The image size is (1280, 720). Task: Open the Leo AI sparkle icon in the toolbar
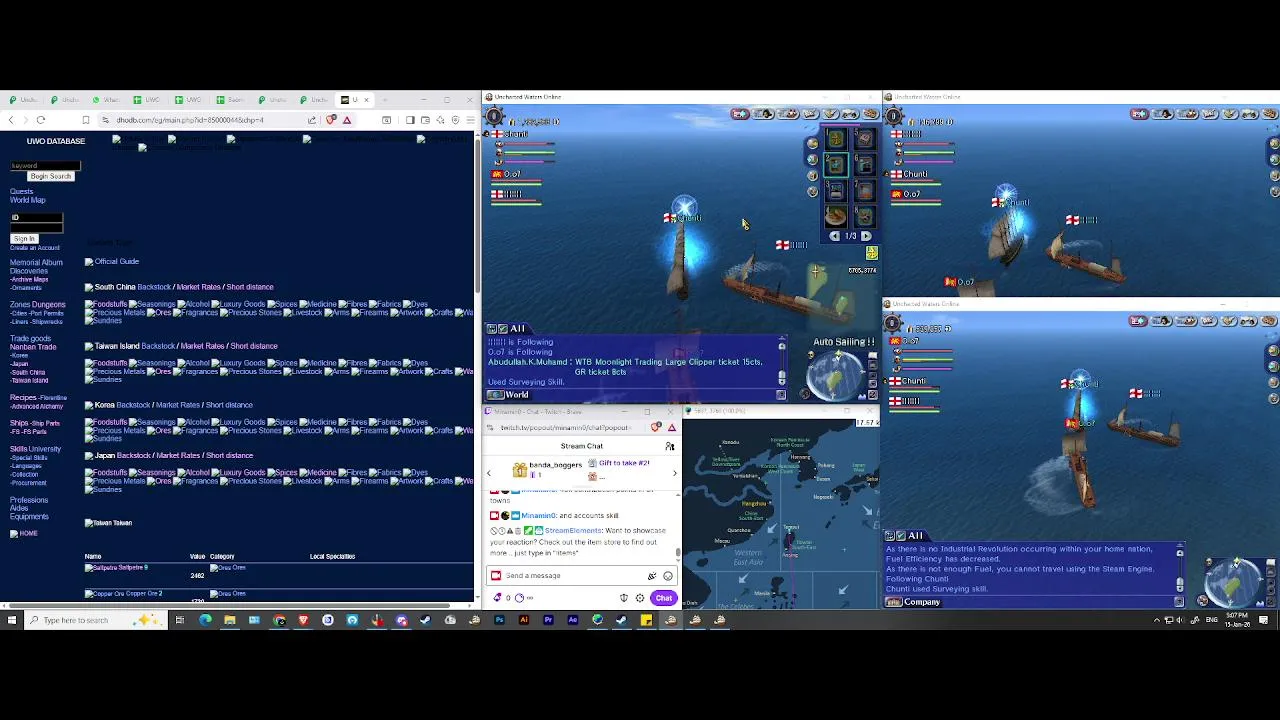coord(440,120)
